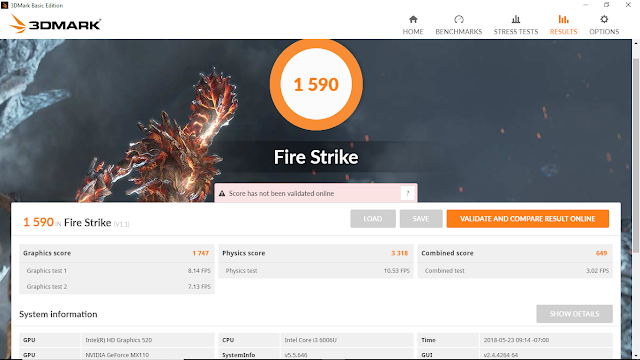
Task: Click the System information heading
Action: pos(58,314)
